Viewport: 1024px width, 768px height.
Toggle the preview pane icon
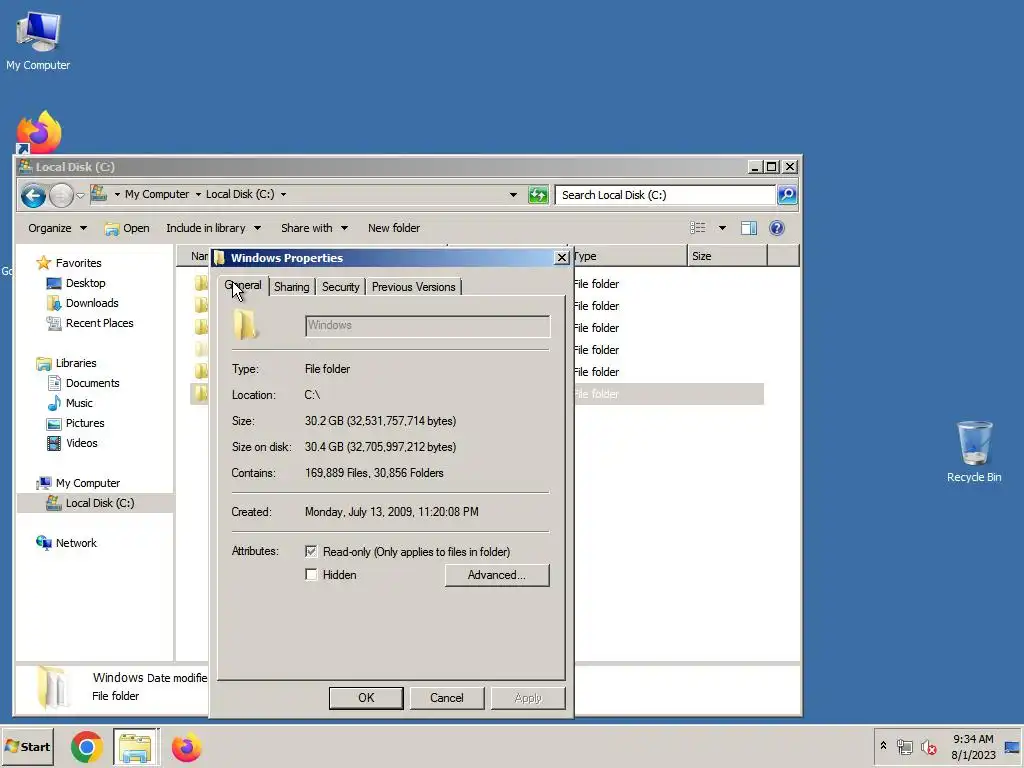coord(749,228)
